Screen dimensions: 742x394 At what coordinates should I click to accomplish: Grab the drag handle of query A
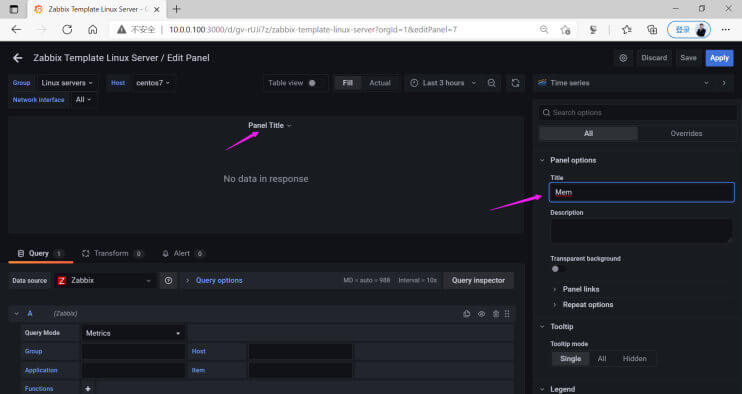507,314
